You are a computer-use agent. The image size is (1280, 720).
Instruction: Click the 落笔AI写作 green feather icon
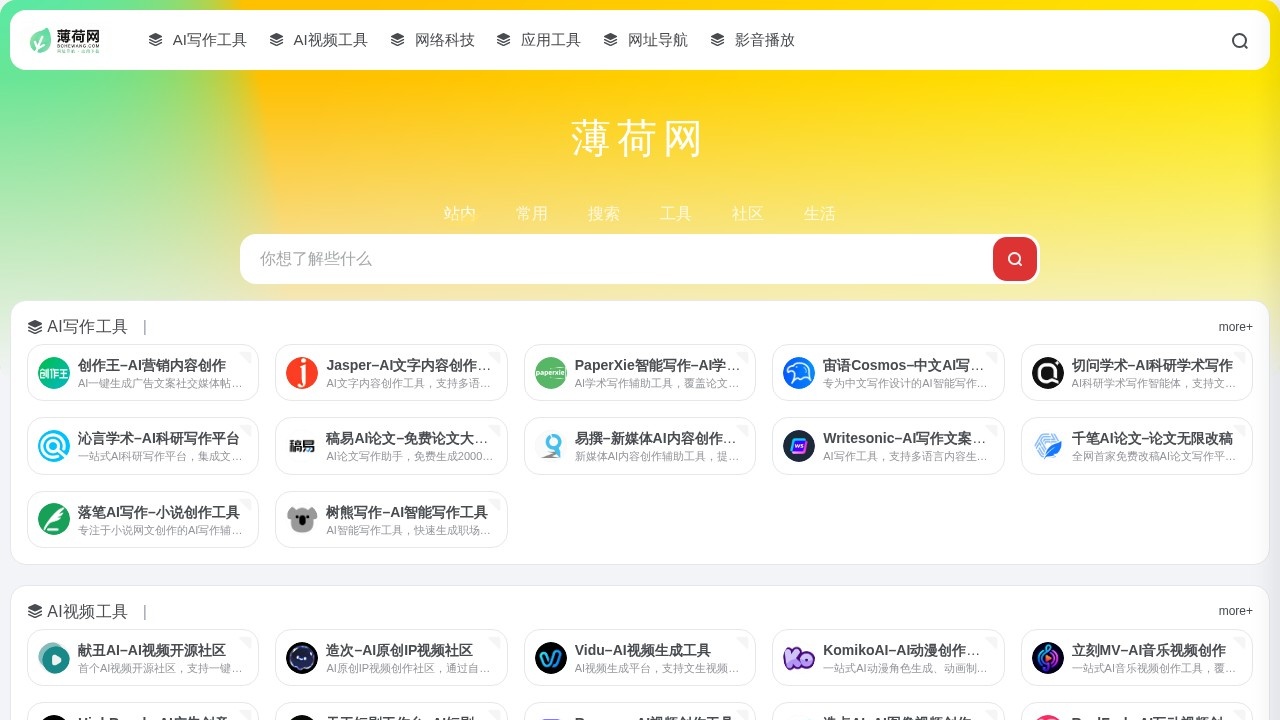(54, 519)
